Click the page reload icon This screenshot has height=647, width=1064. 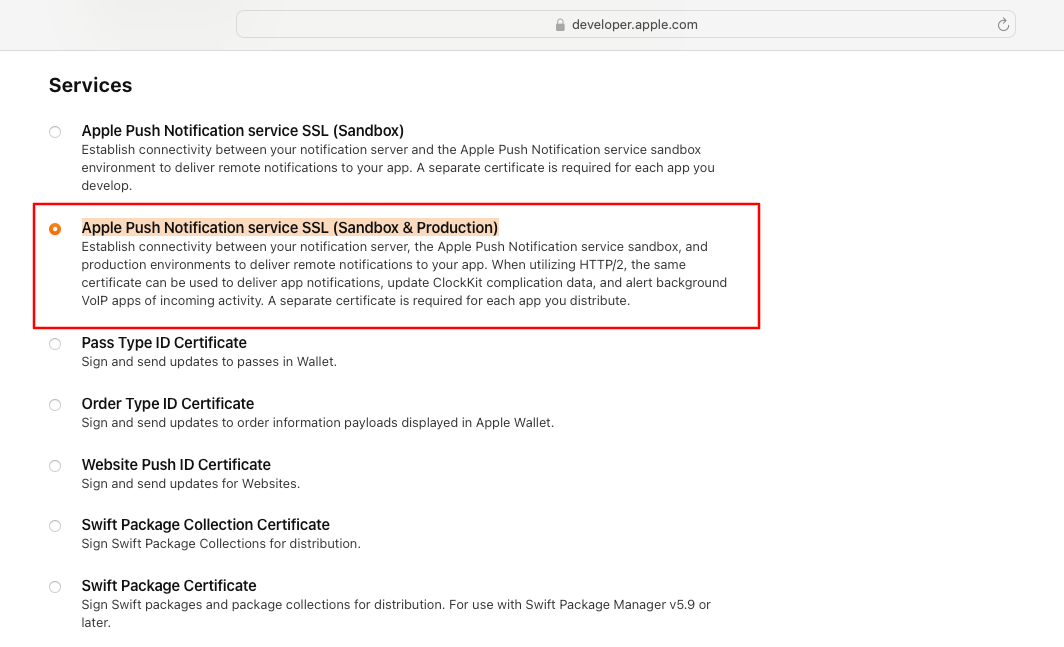tap(1003, 24)
